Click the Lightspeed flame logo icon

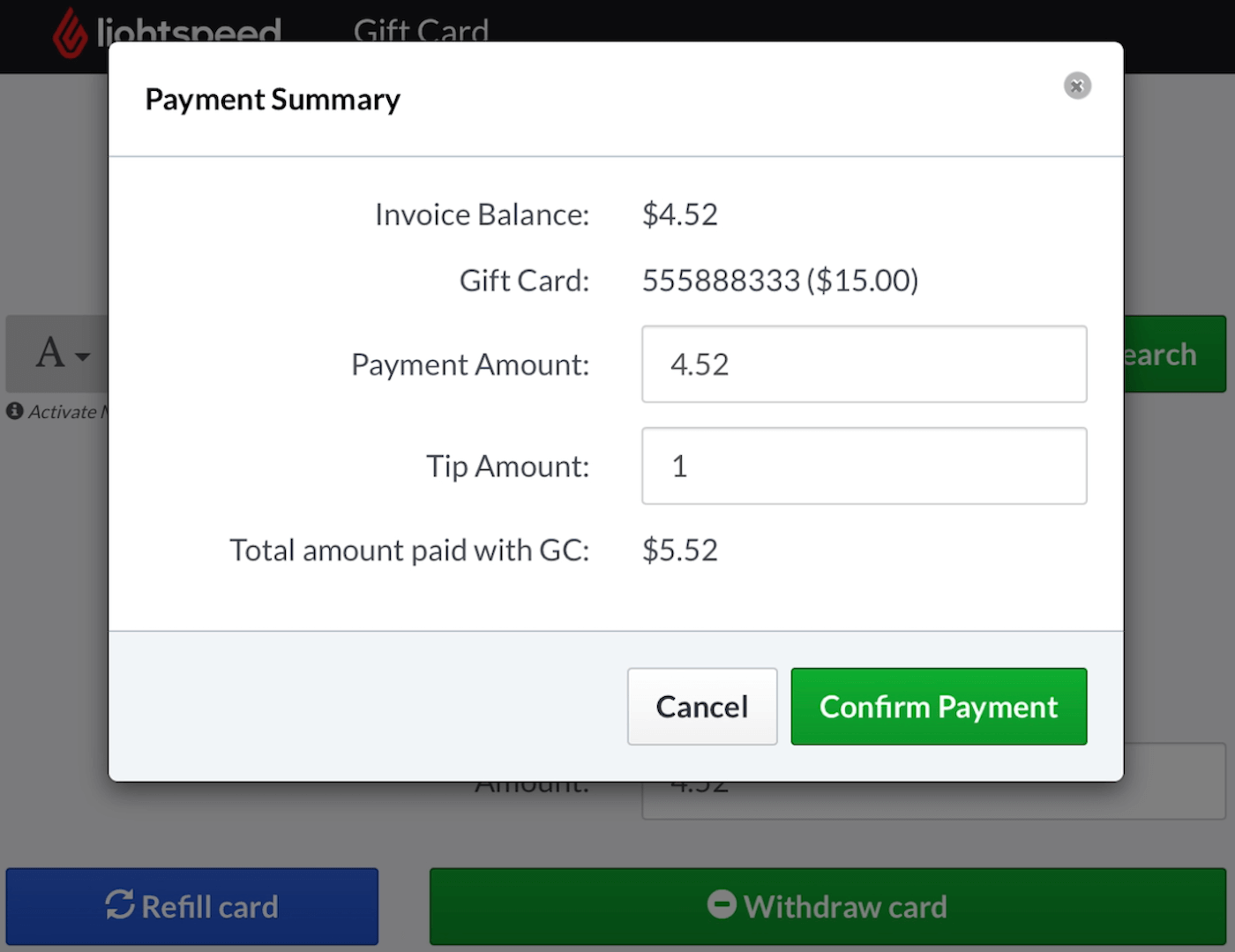[x=70, y=33]
